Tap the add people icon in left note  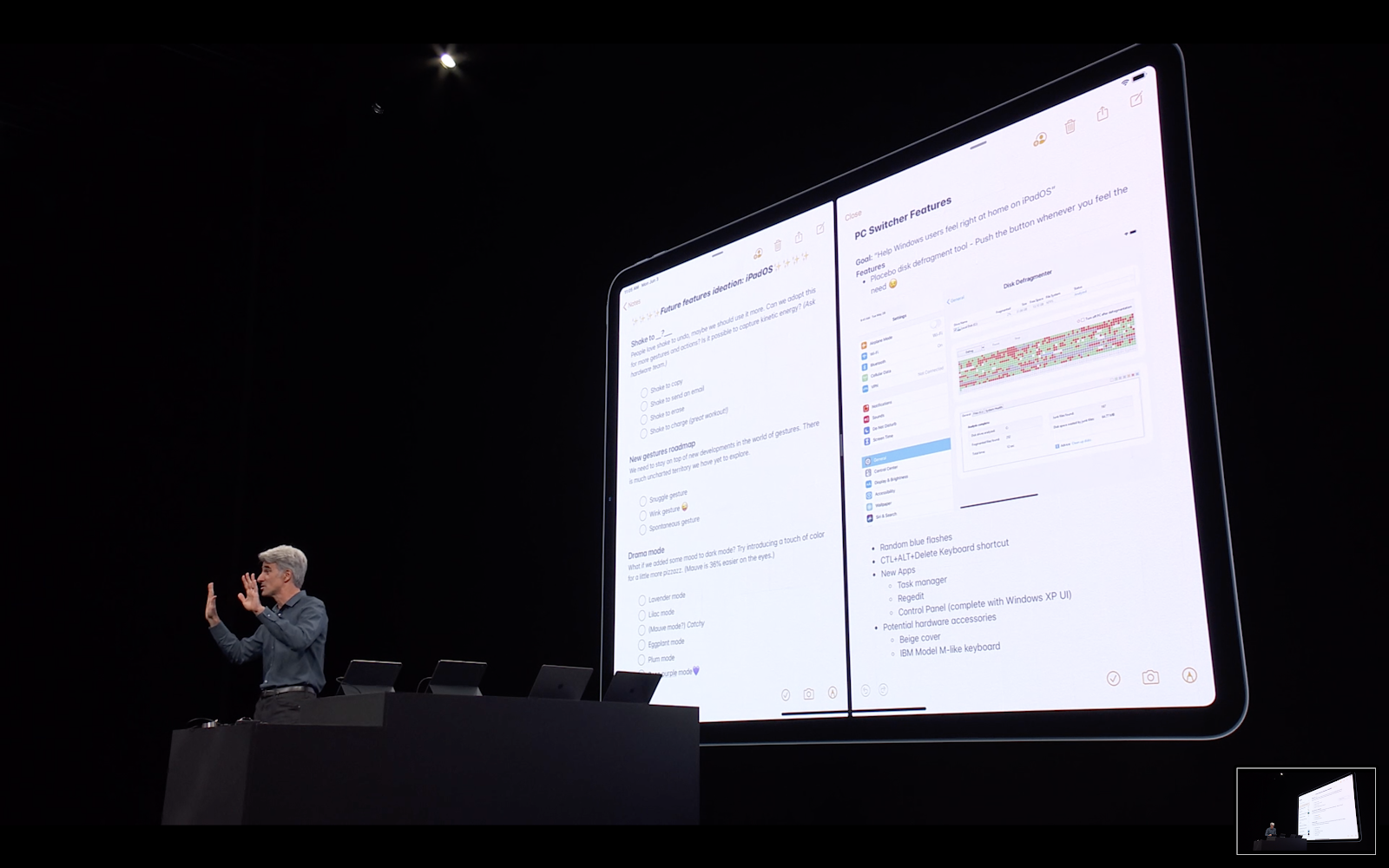tap(758, 253)
